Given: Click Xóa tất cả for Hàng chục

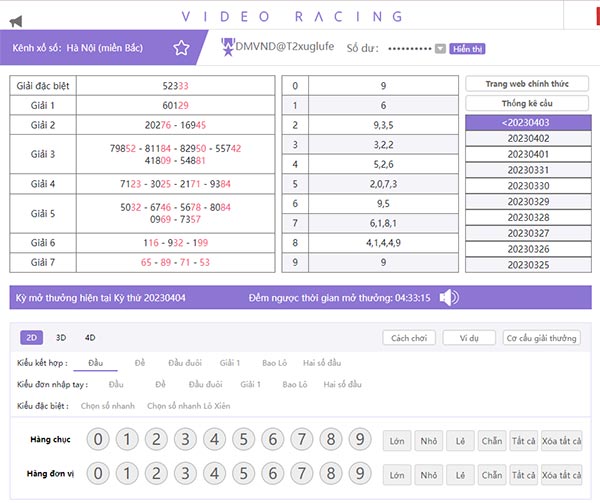Looking at the screenshot, I should pos(563,440).
